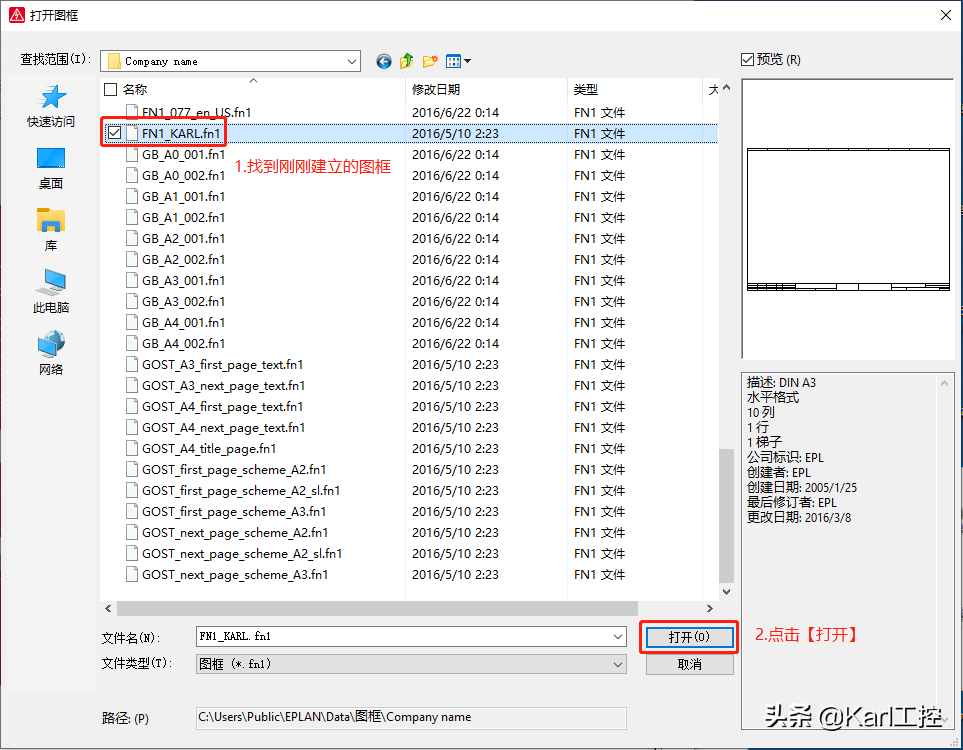The image size is (963, 750).
Task: Create a new folder
Action: click(430, 61)
